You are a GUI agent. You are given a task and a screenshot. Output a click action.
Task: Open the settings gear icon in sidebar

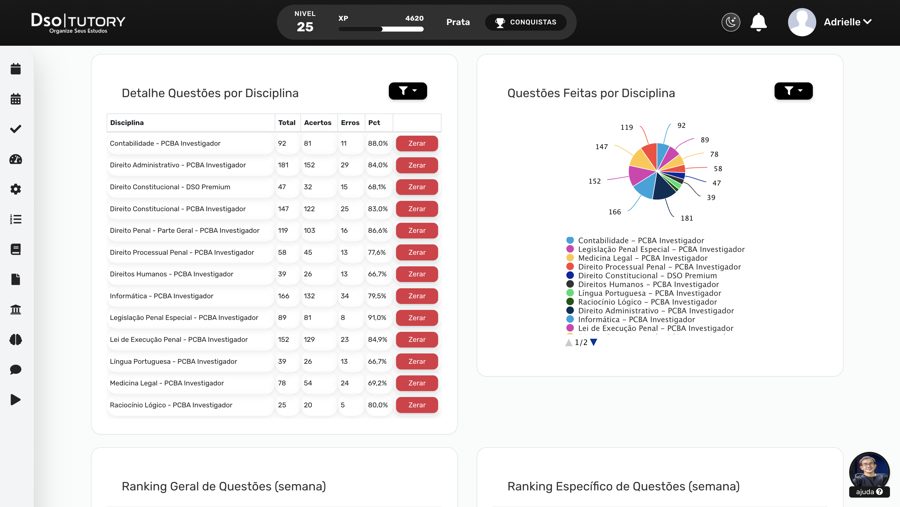[15, 189]
